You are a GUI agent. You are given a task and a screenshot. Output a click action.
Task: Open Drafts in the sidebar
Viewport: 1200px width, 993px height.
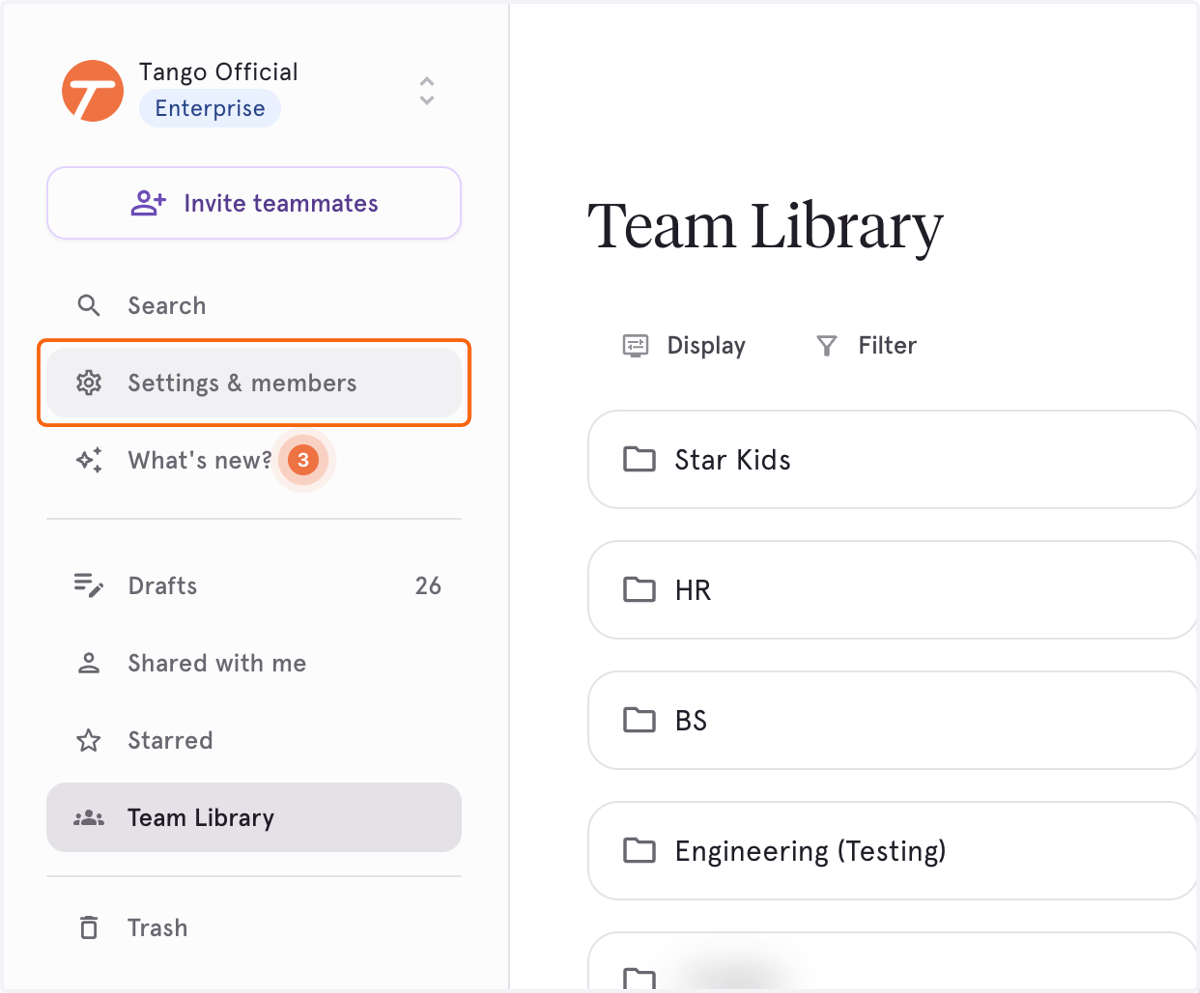pos(254,586)
